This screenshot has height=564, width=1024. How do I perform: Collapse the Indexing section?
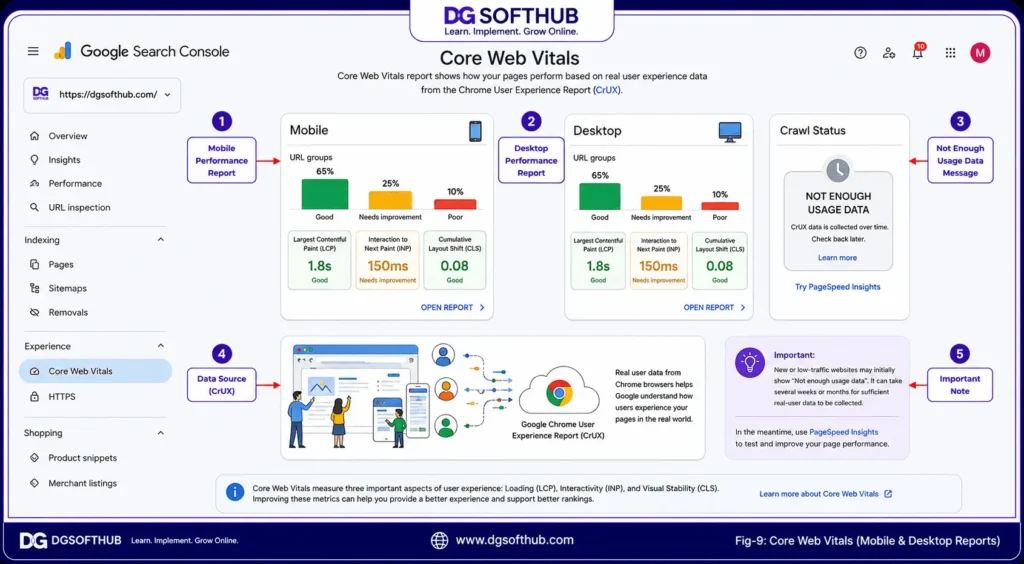[161, 240]
